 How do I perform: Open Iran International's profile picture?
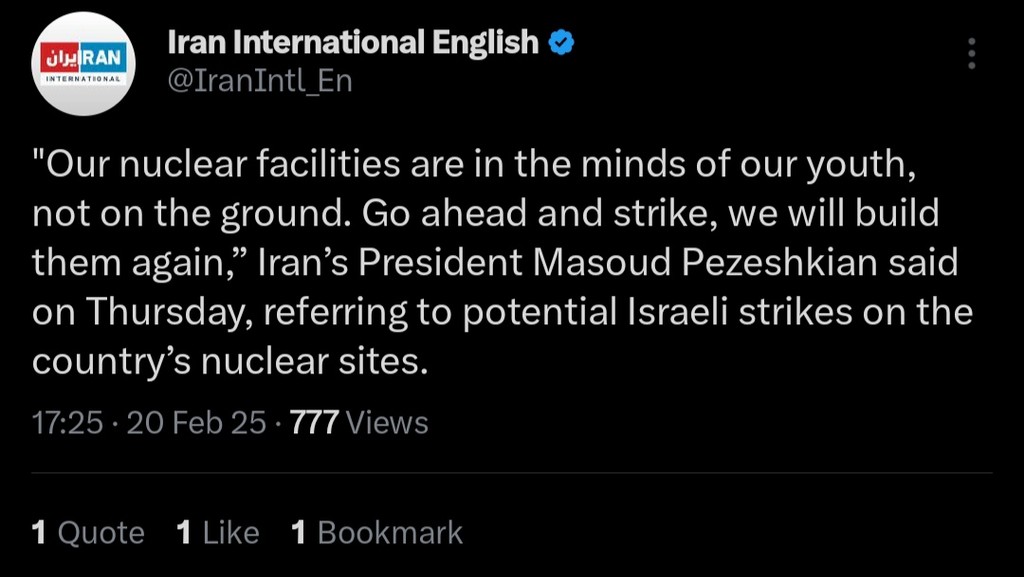tap(83, 64)
